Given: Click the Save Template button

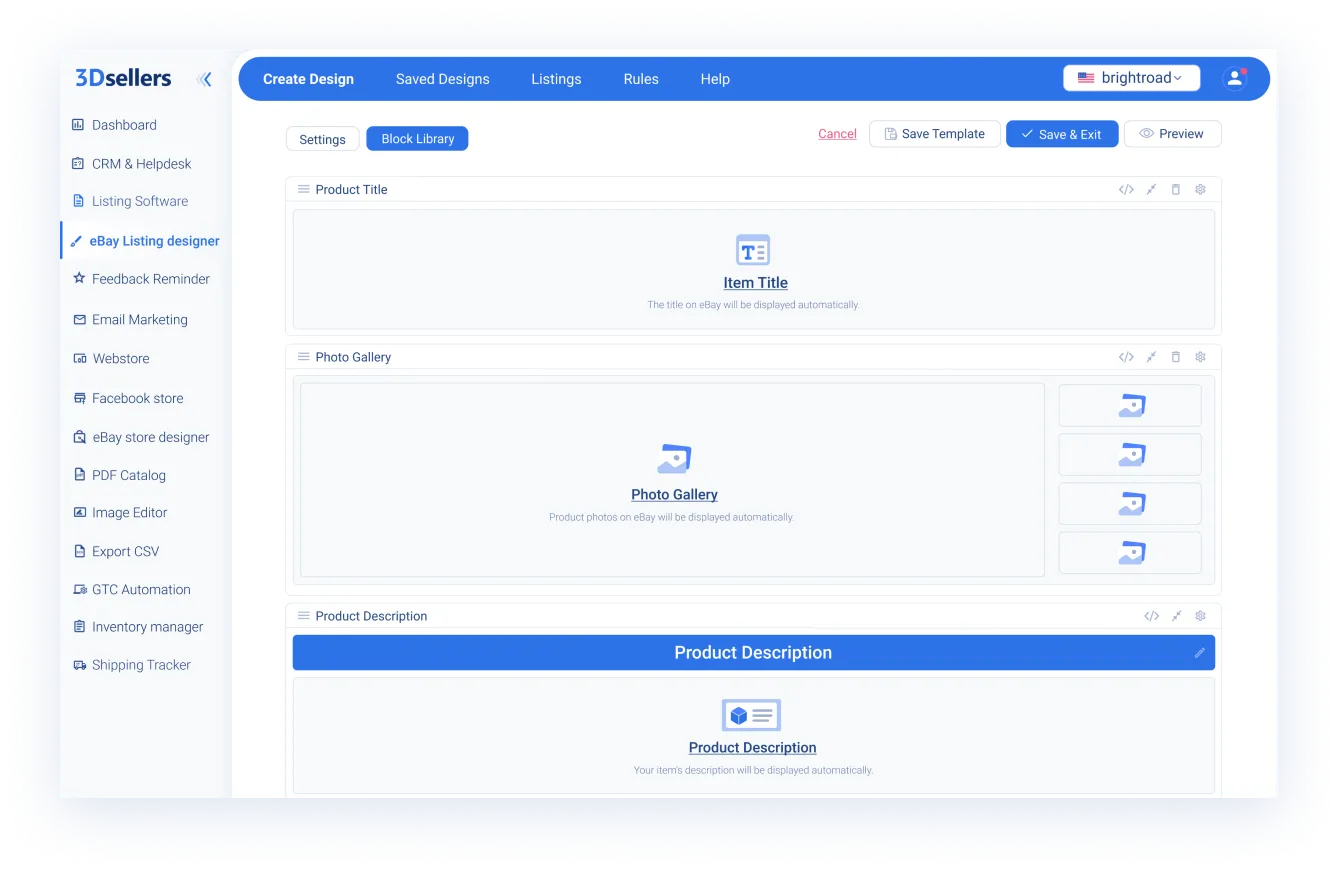Looking at the screenshot, I should coord(935,134).
